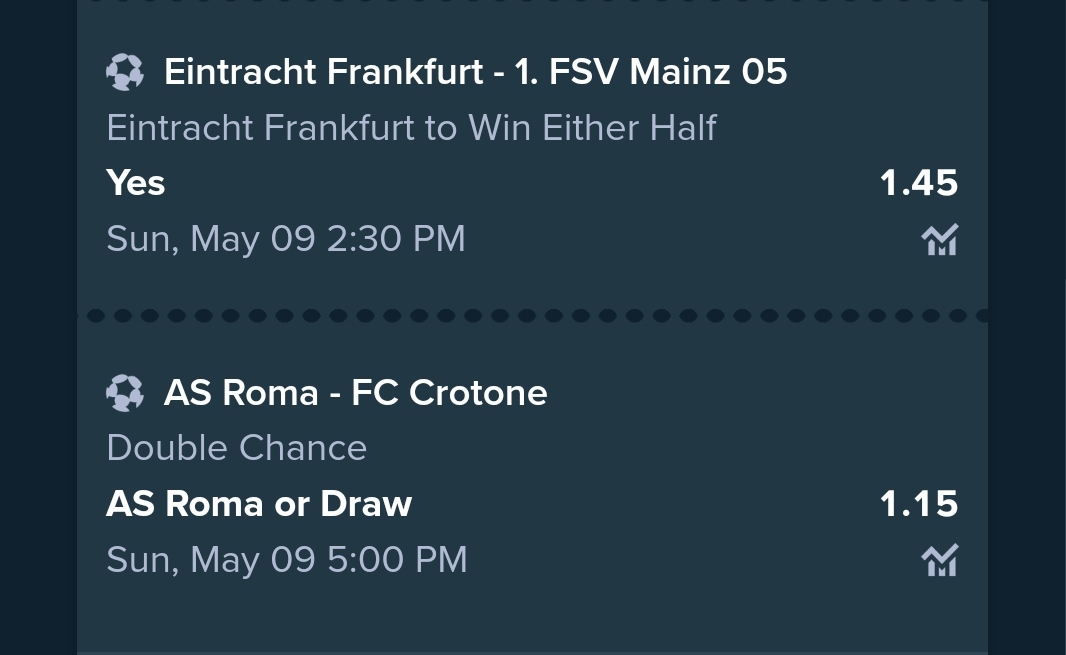Open AS Roma - FC Crotone match

coord(356,392)
